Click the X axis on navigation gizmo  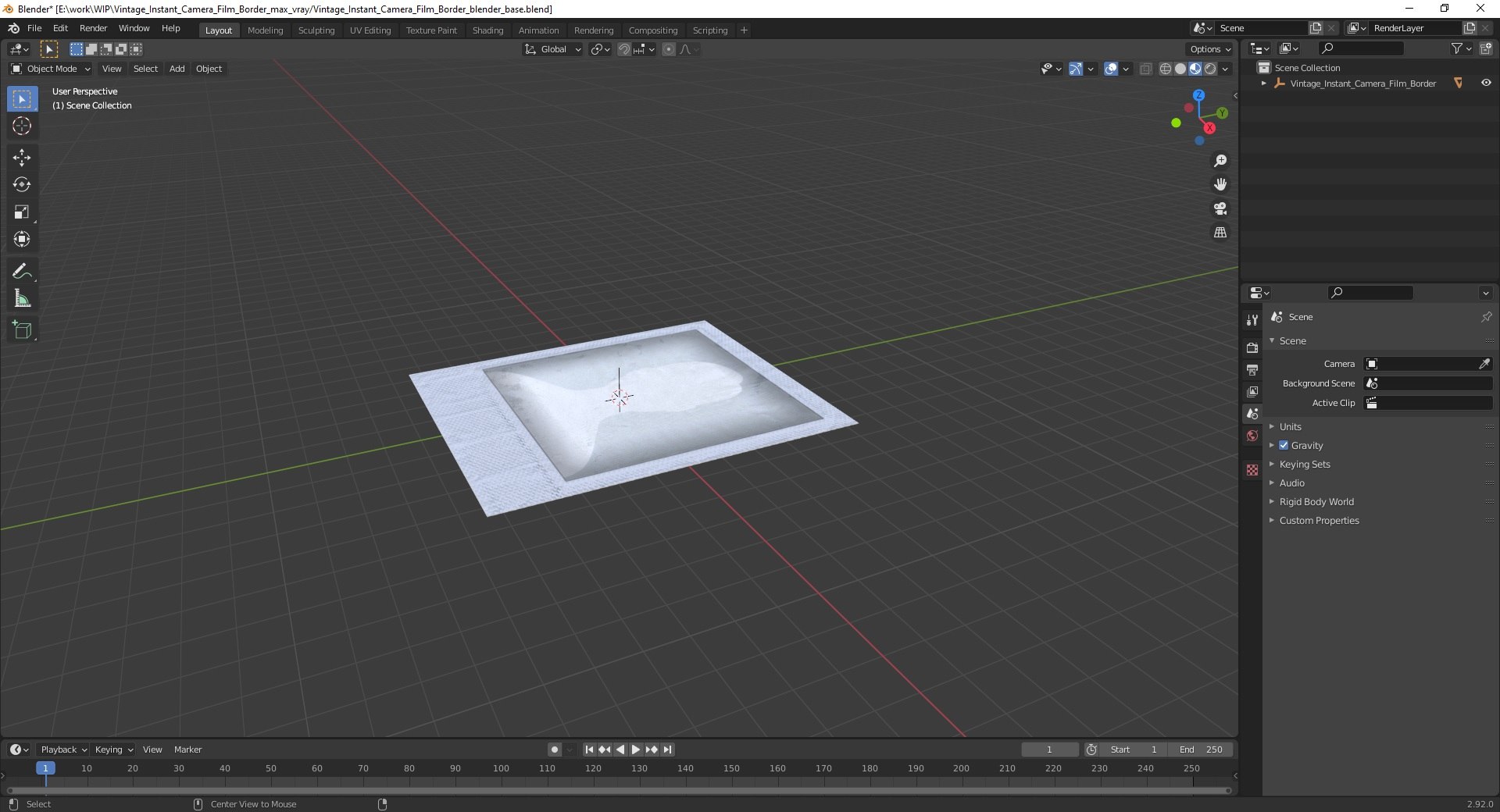1209,128
